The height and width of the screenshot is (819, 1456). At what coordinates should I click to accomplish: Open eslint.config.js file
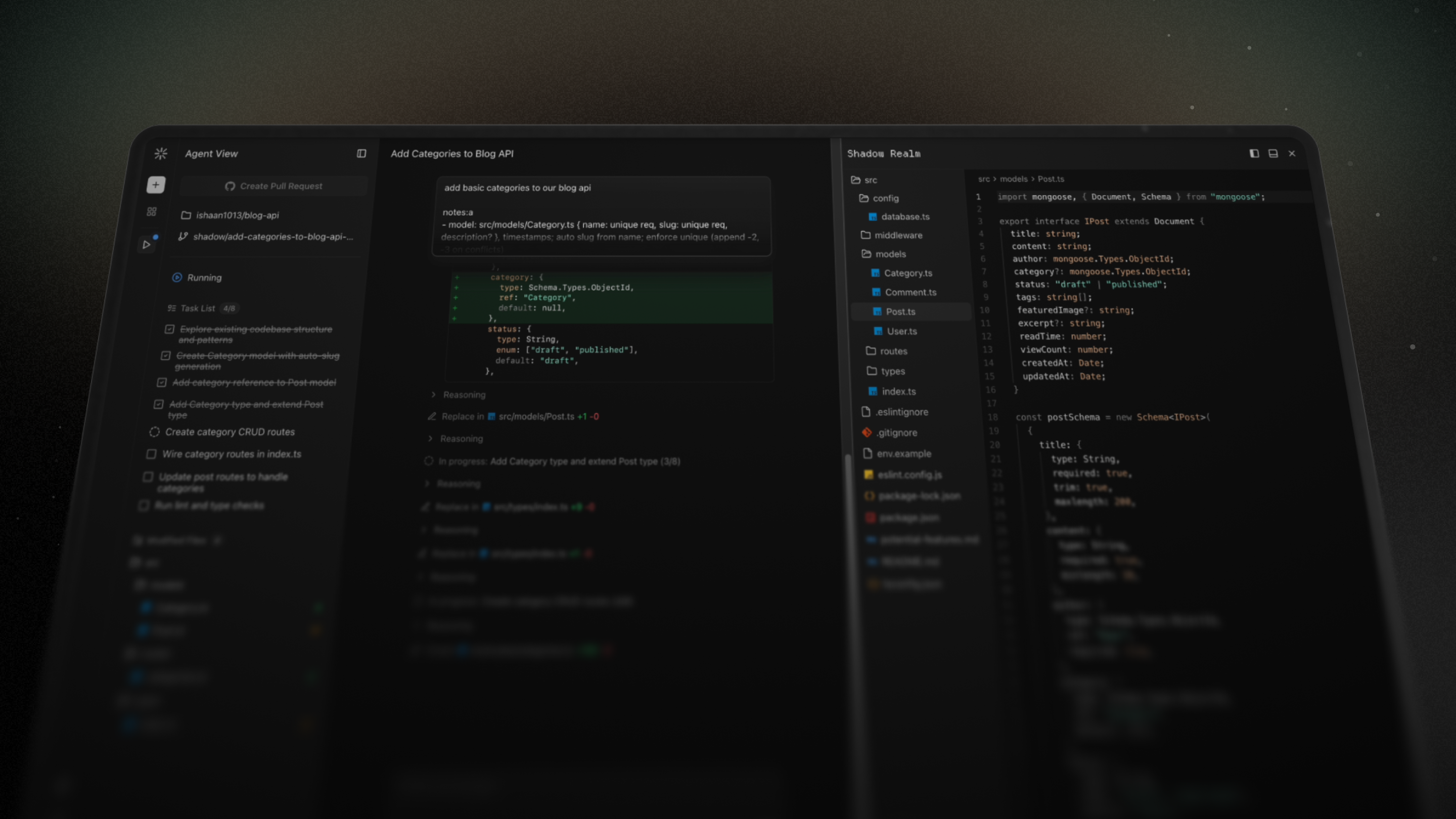click(903, 475)
